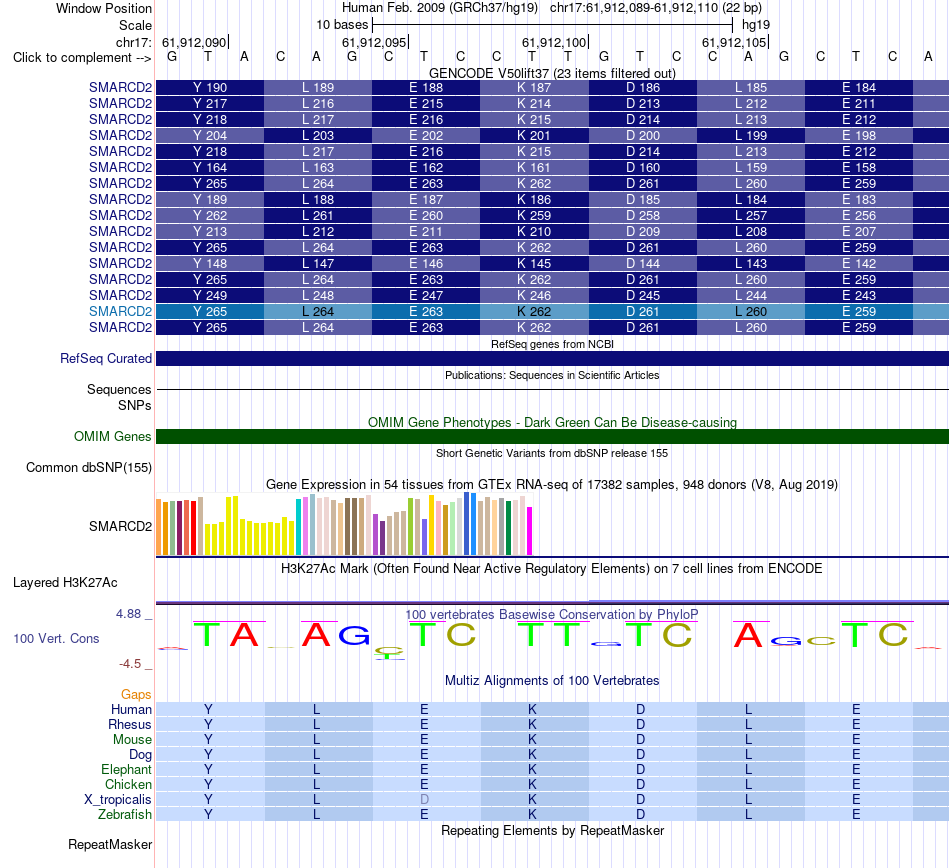This screenshot has width=950, height=868.
Task: Select the X_tropicalis species label
Action: (118, 800)
